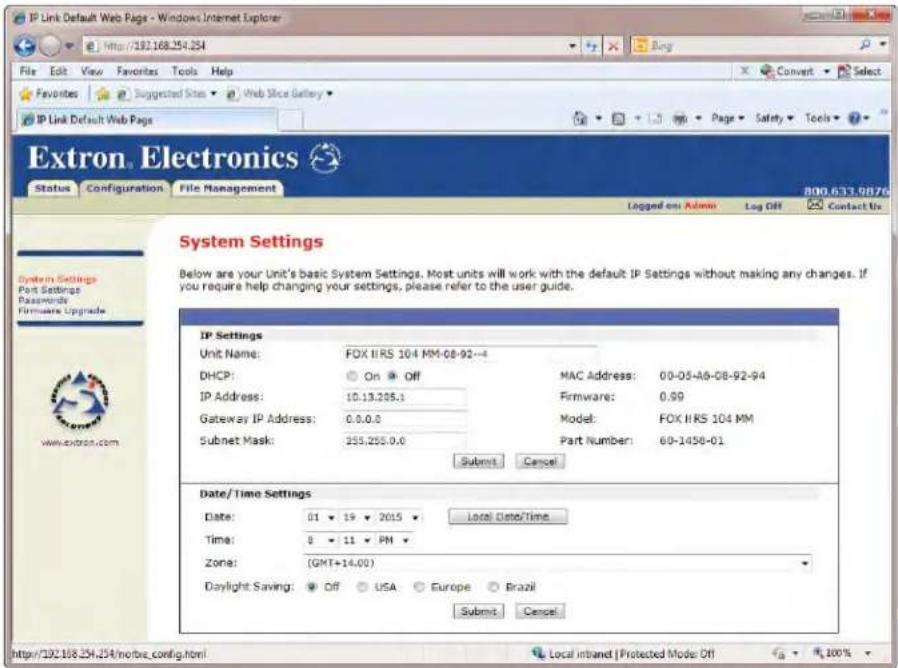This screenshot has height=668, width=898.
Task: Open the Page dropdown menu
Action: coord(727,118)
